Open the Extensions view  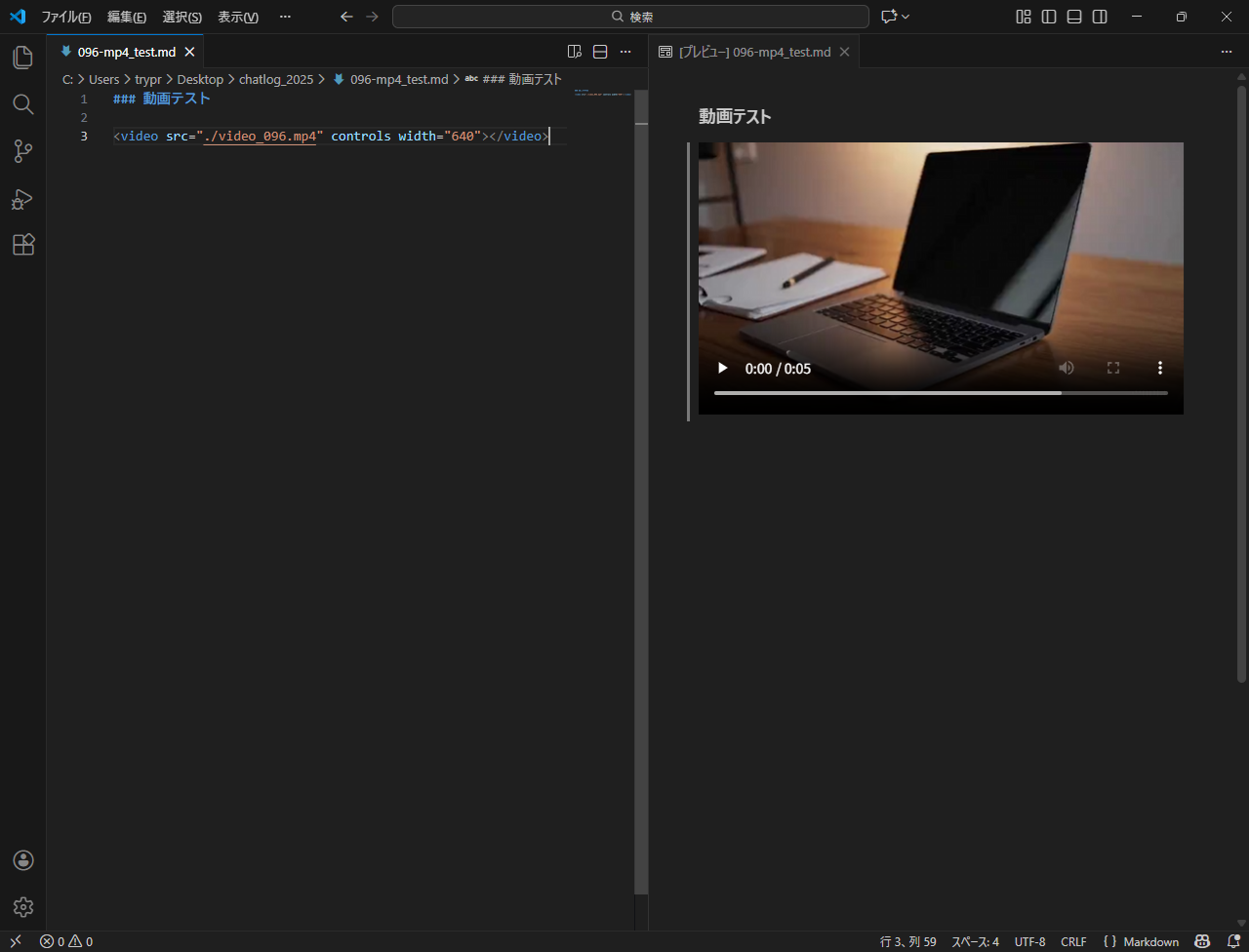(22, 245)
